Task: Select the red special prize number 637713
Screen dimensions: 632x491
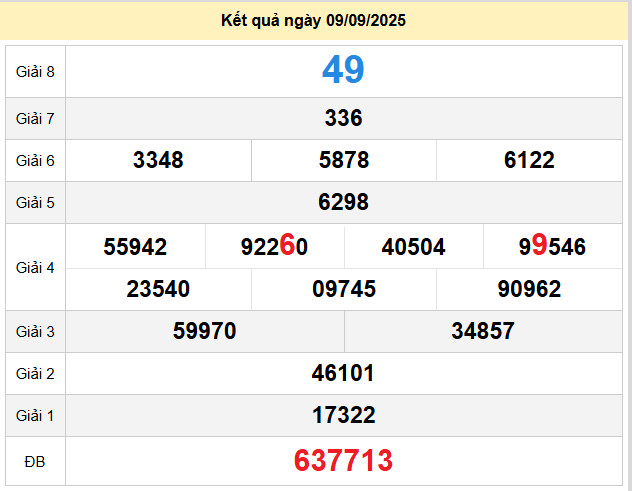Action: [343, 460]
